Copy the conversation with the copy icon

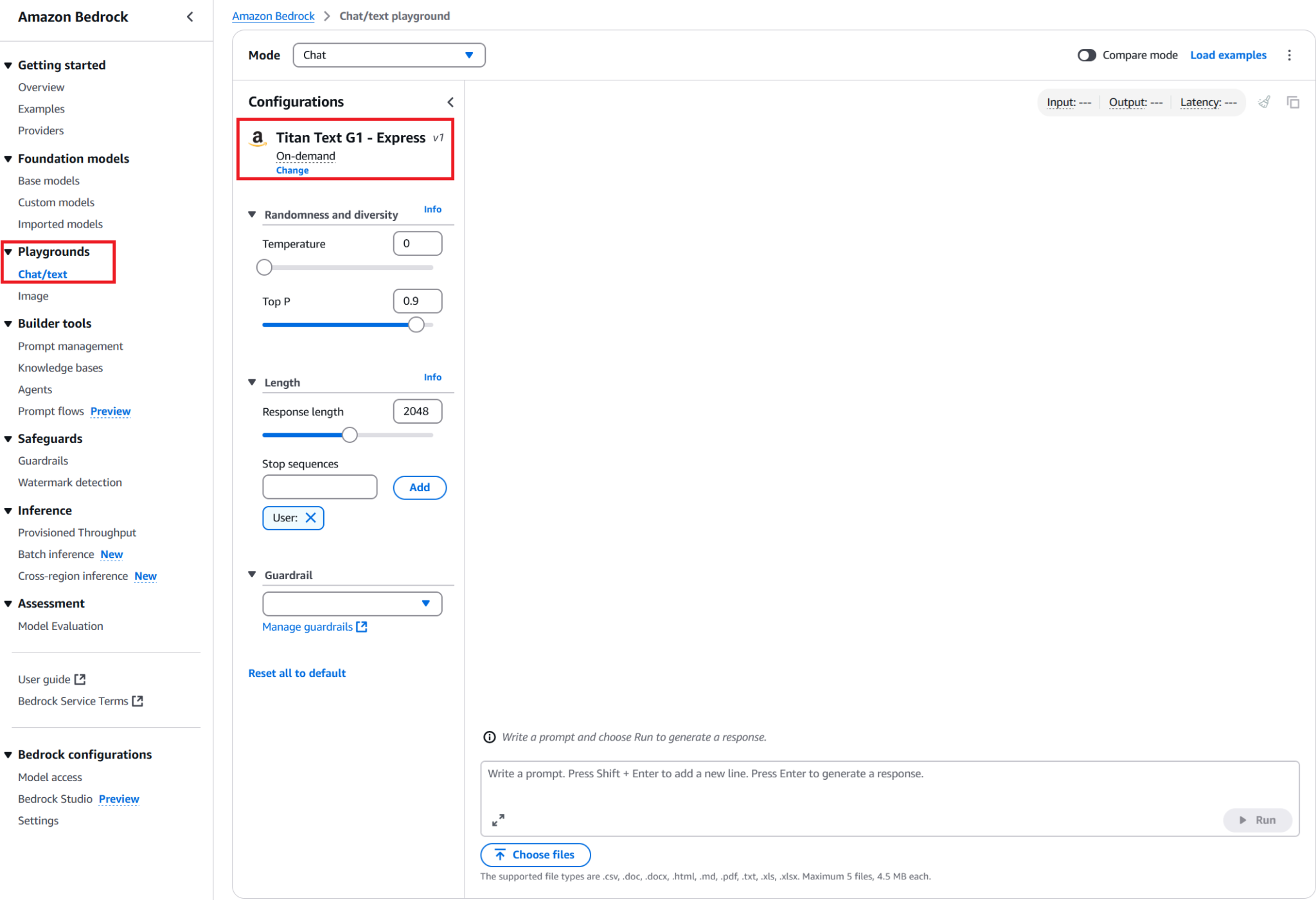click(x=1293, y=102)
